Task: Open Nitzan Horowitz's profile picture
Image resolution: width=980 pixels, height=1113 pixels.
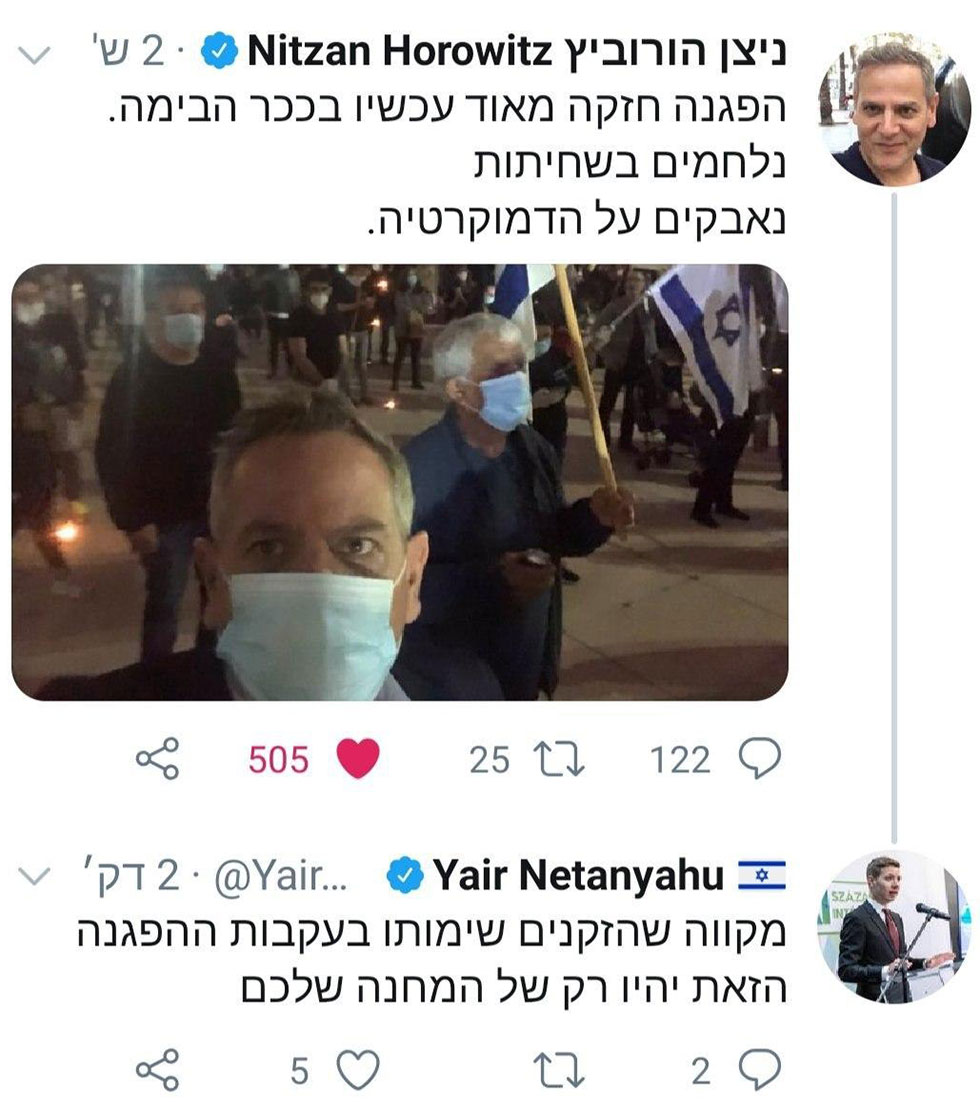Action: (893, 110)
